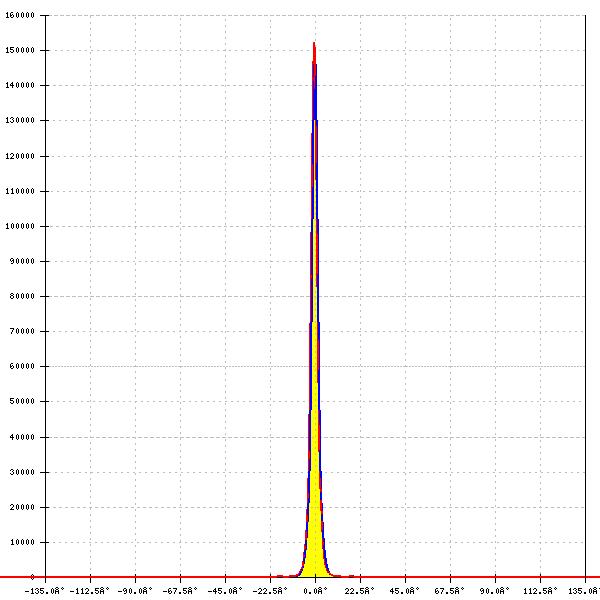Click the y-axis label "150000"
Image resolution: width=600 pixels, height=600 pixels.
coord(20,50)
